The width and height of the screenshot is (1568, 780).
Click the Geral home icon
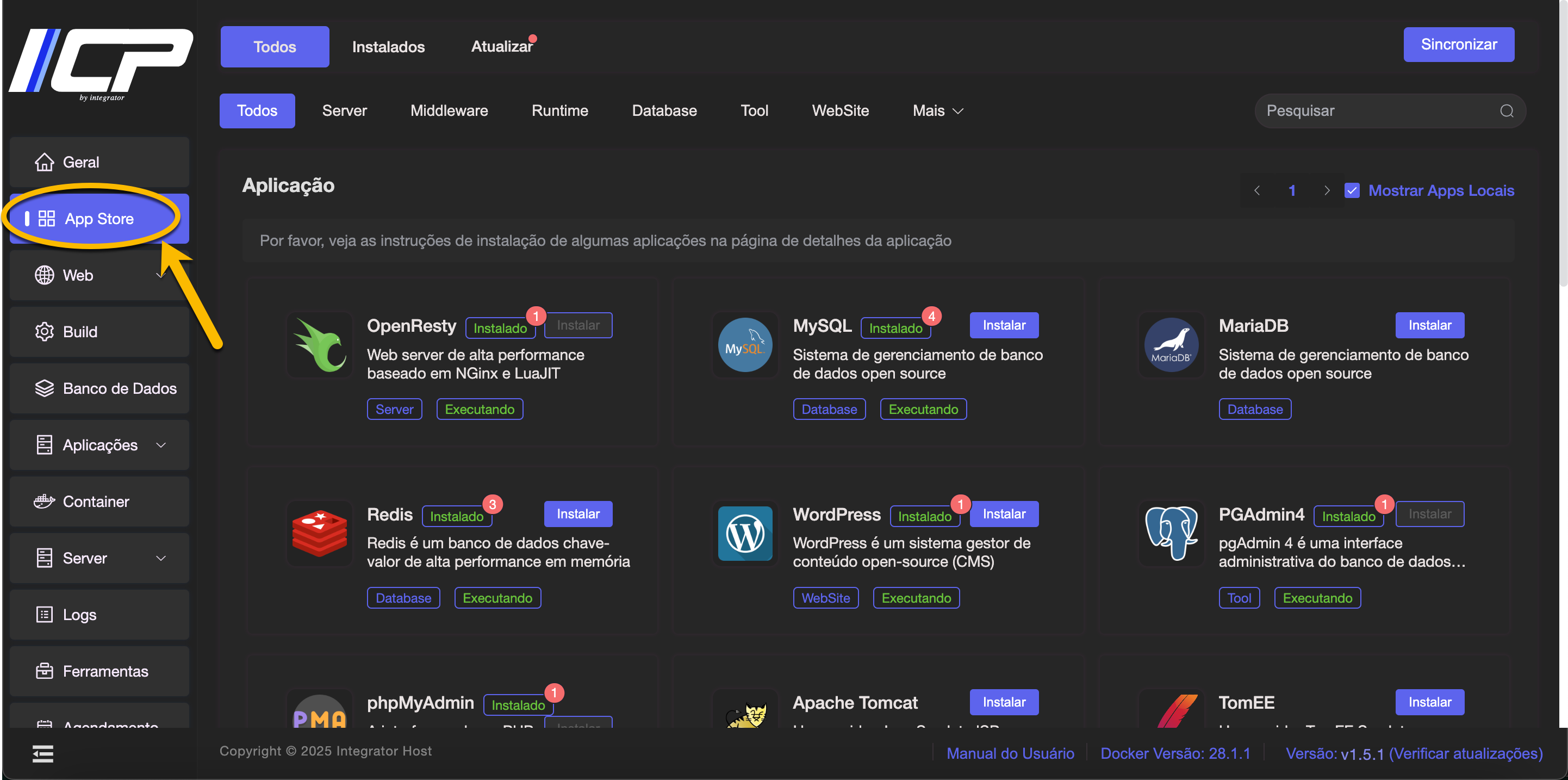click(x=44, y=162)
